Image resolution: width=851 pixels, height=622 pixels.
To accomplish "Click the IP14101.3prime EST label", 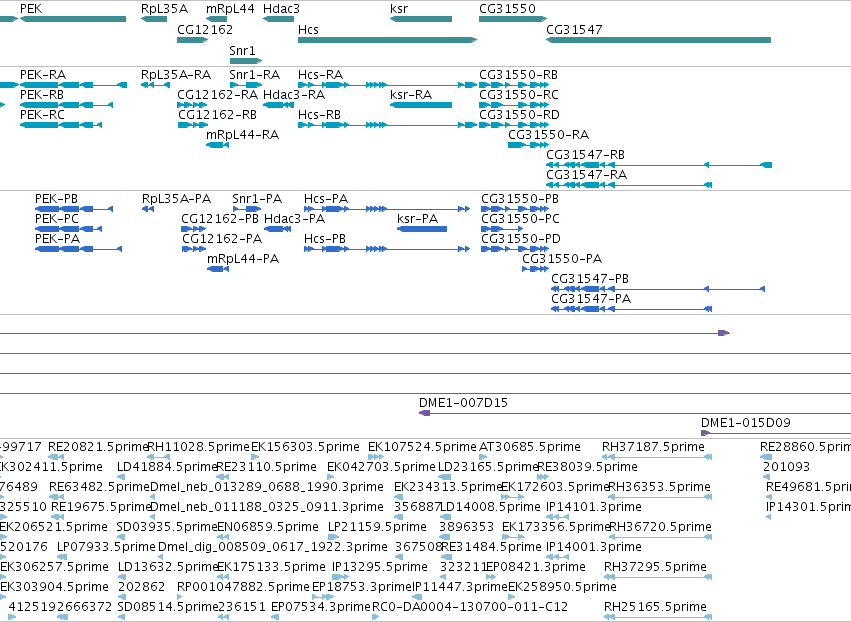I will (x=594, y=507).
